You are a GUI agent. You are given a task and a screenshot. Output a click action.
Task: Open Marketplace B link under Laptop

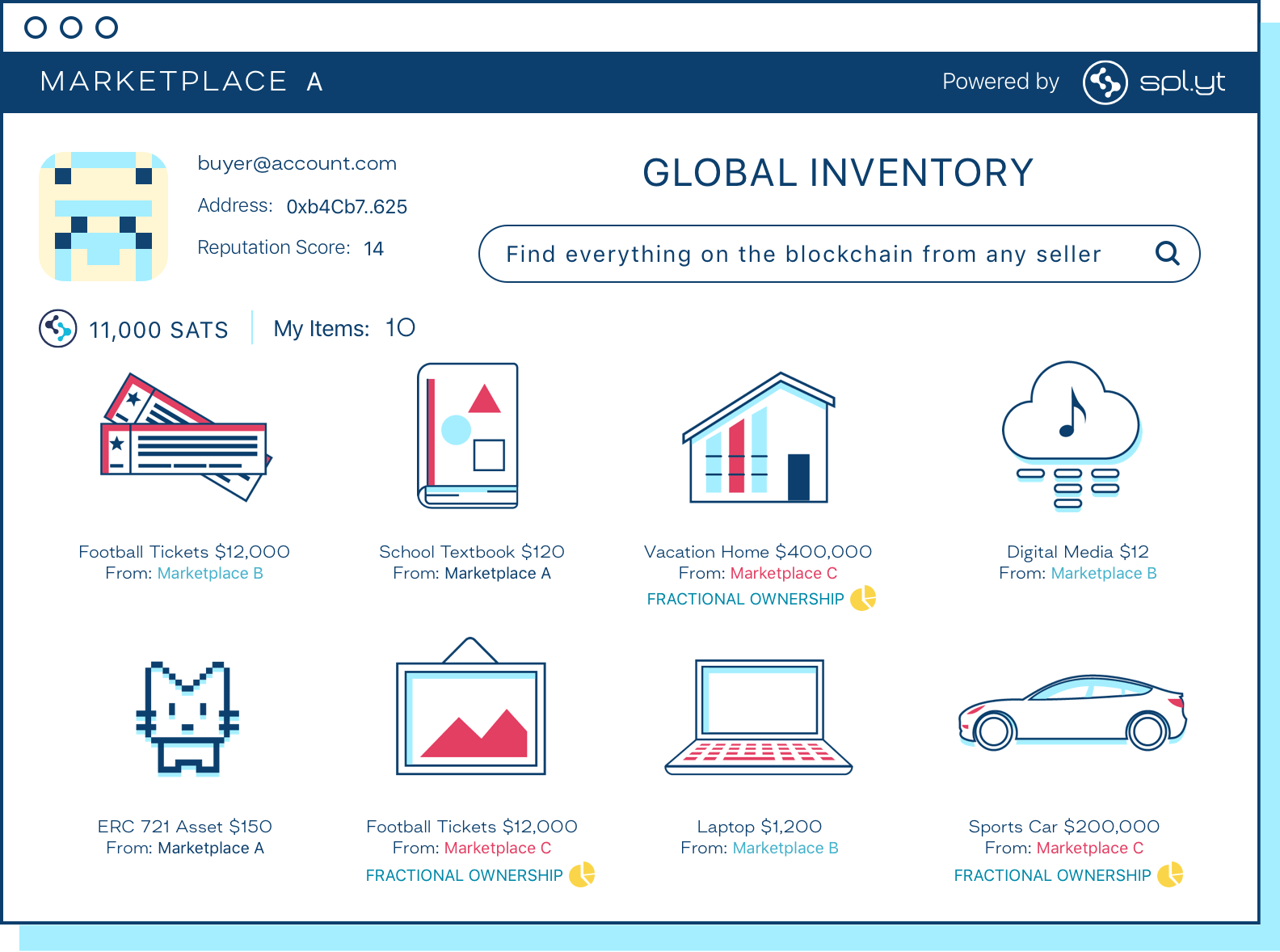pyautogui.click(x=785, y=848)
